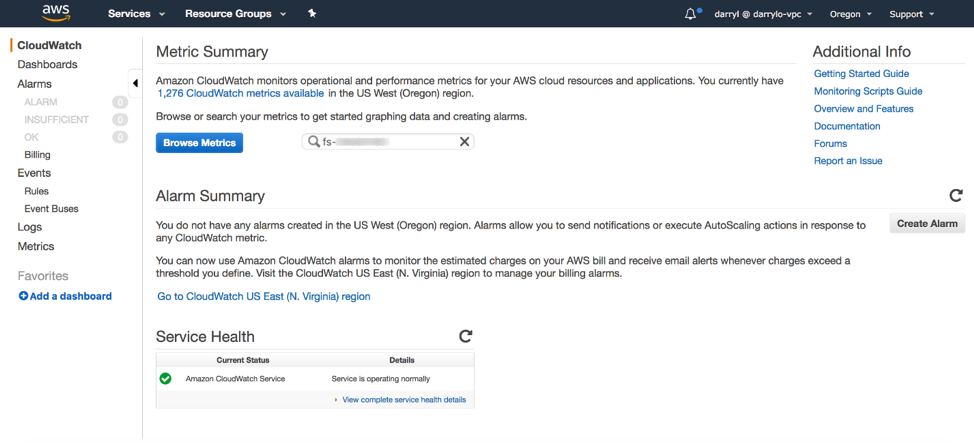Open the pin shortcuts star icon
This screenshot has height=443, width=974.
[x=312, y=14]
